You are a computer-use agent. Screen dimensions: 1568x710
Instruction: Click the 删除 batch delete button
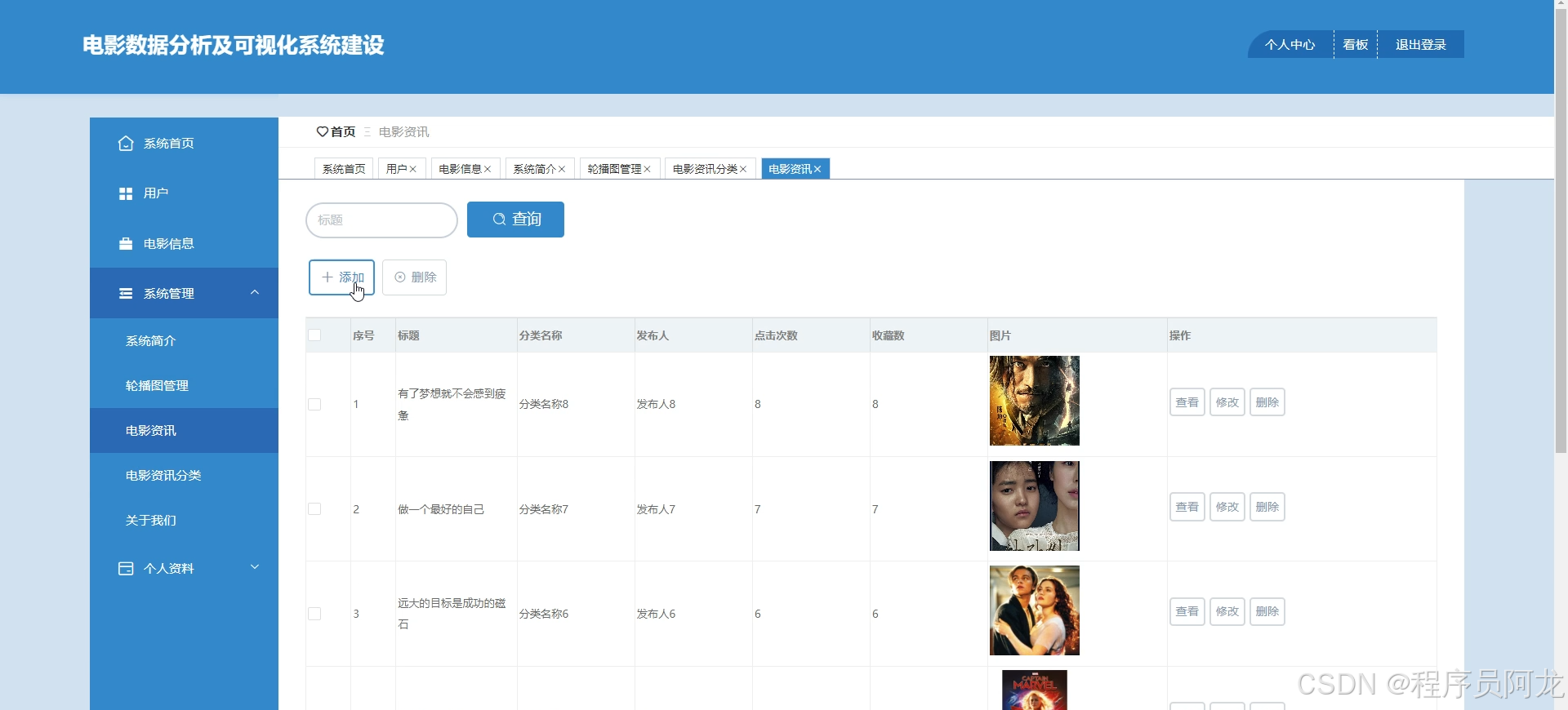click(414, 277)
